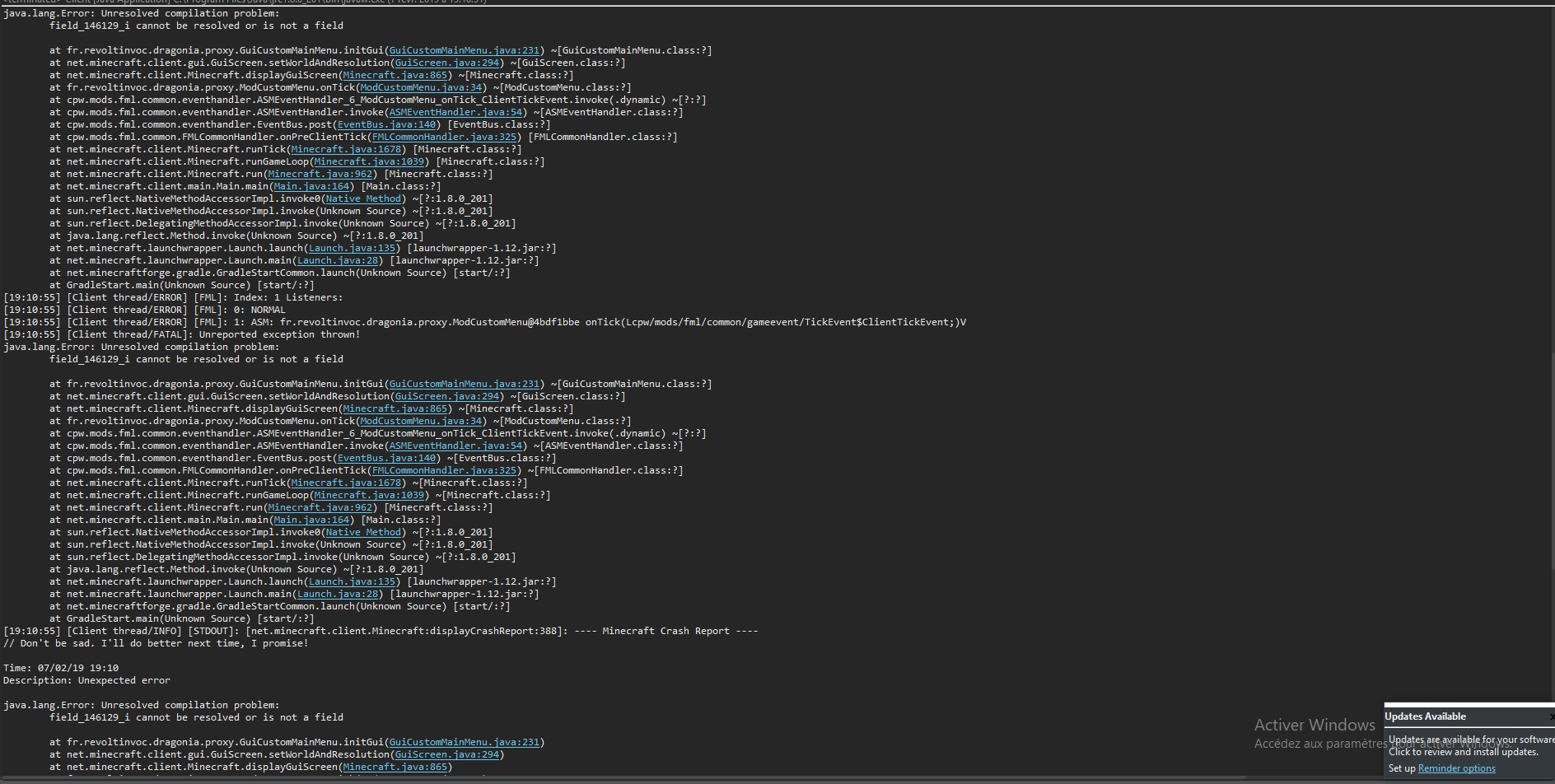Open ModCustomMenu.java:34 in the second stack trace
Screen dimensions: 1555x784
point(421,421)
